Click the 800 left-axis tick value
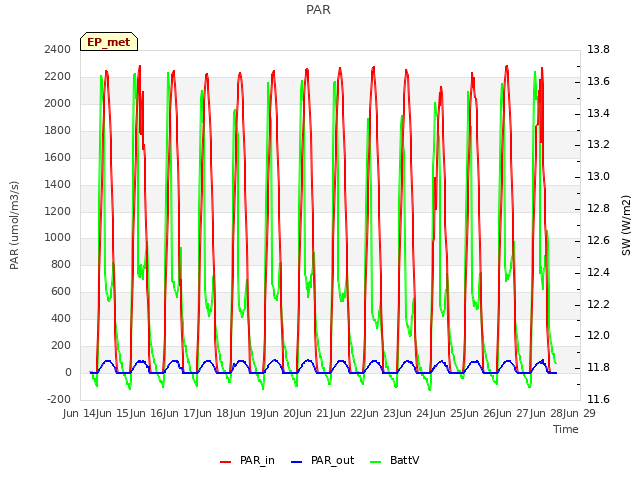640x480 pixels. pos(61,264)
